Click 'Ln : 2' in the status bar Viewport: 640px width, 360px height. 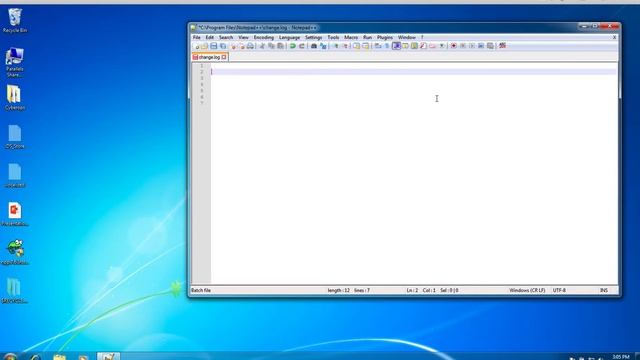(x=412, y=290)
